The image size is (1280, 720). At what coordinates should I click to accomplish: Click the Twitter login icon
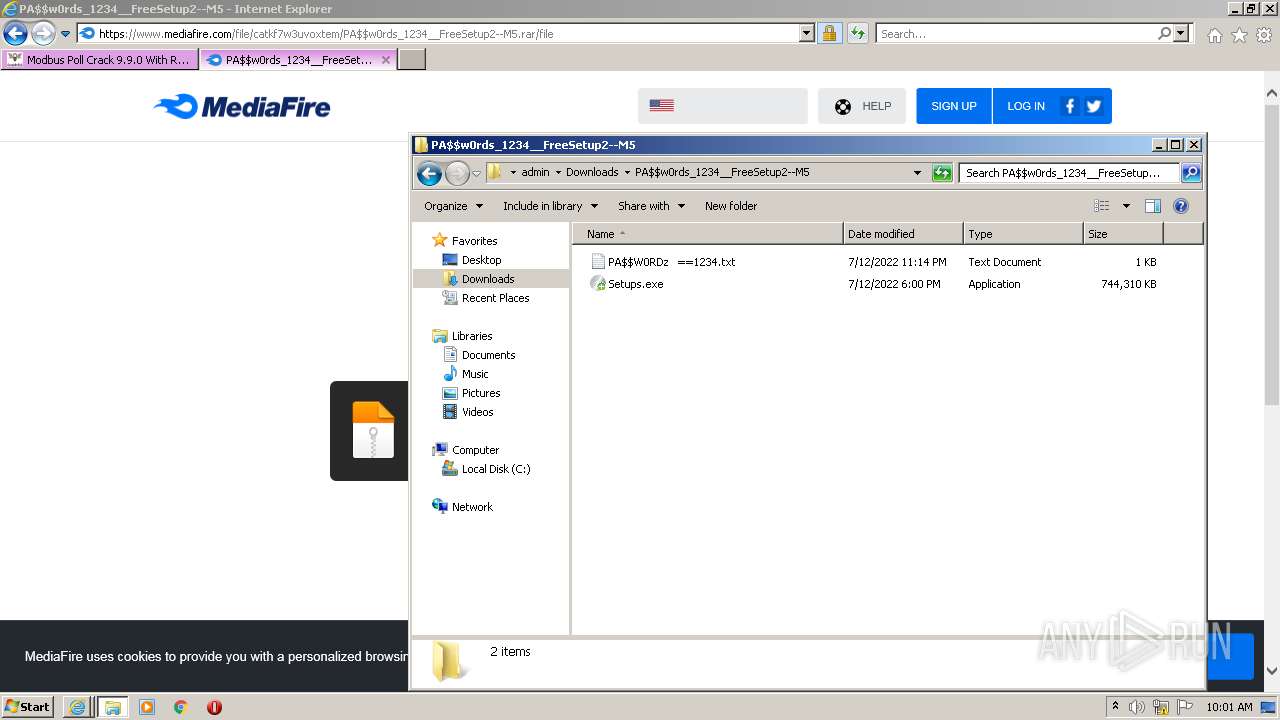[1093, 106]
